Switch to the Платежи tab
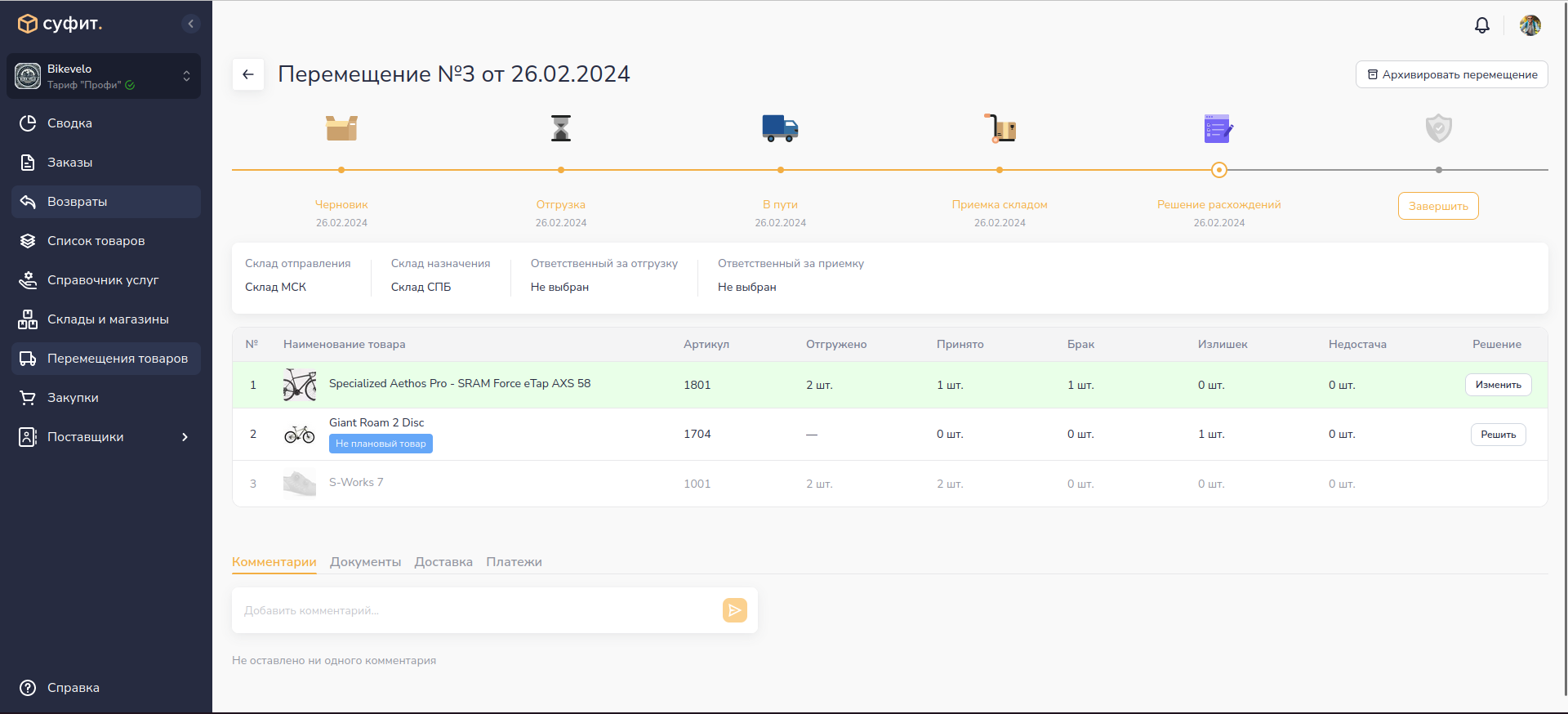 click(514, 562)
